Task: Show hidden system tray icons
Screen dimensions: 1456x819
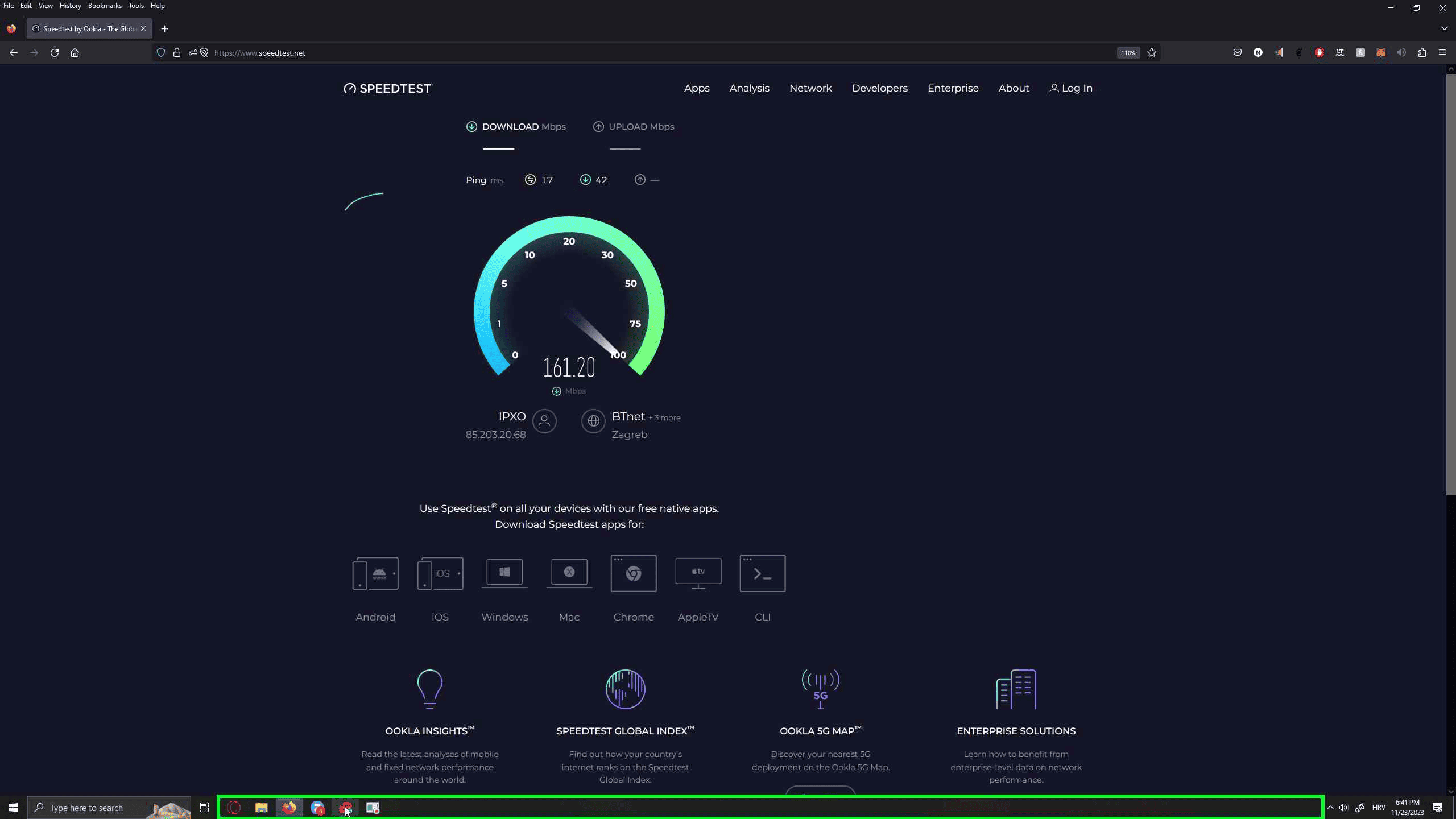Action: click(x=1330, y=808)
